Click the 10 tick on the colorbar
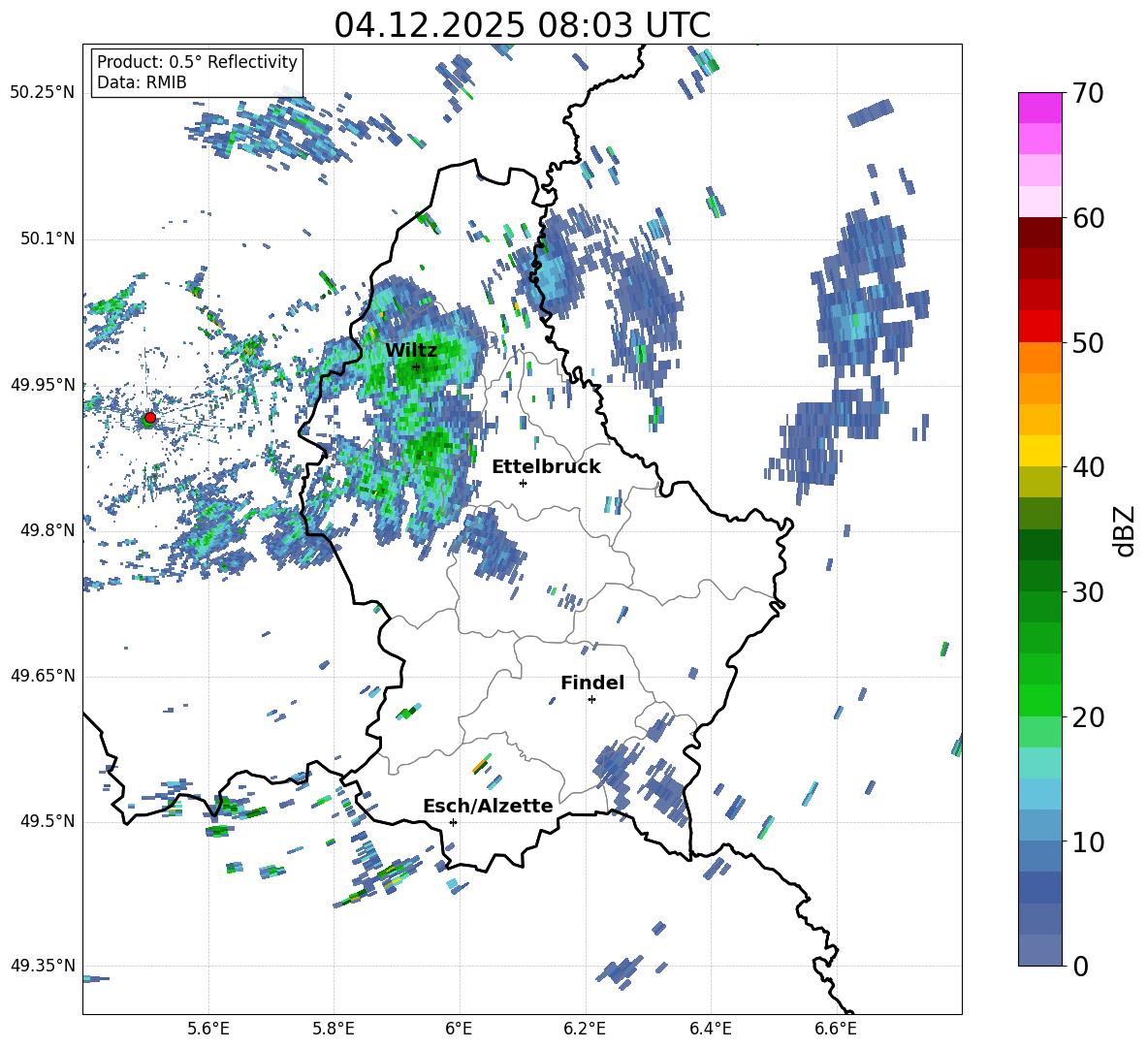Image resolution: width=1148 pixels, height=1048 pixels. coord(1088,842)
